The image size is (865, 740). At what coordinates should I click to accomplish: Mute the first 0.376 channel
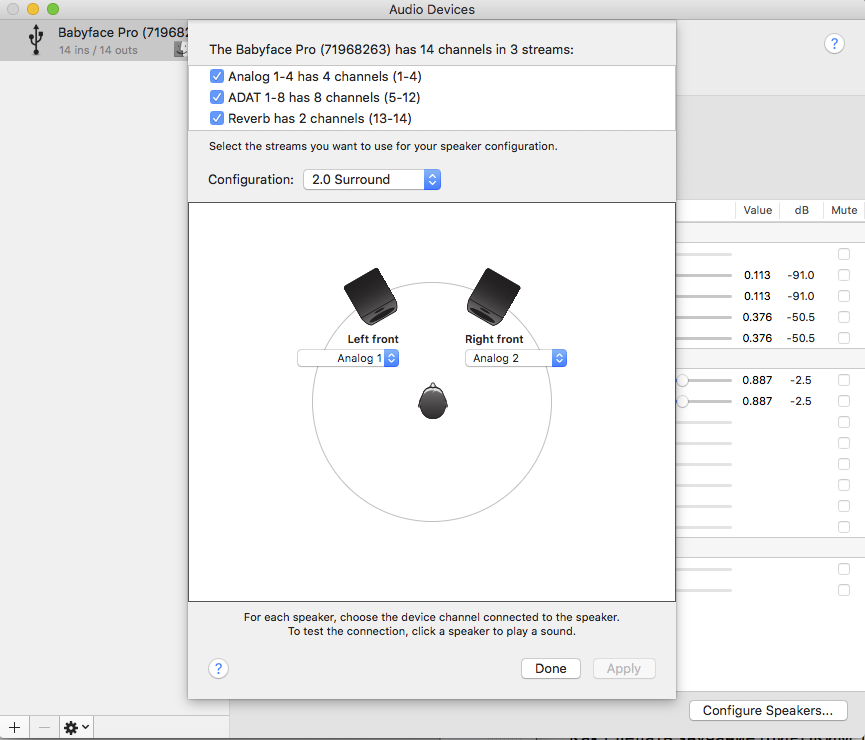843,317
